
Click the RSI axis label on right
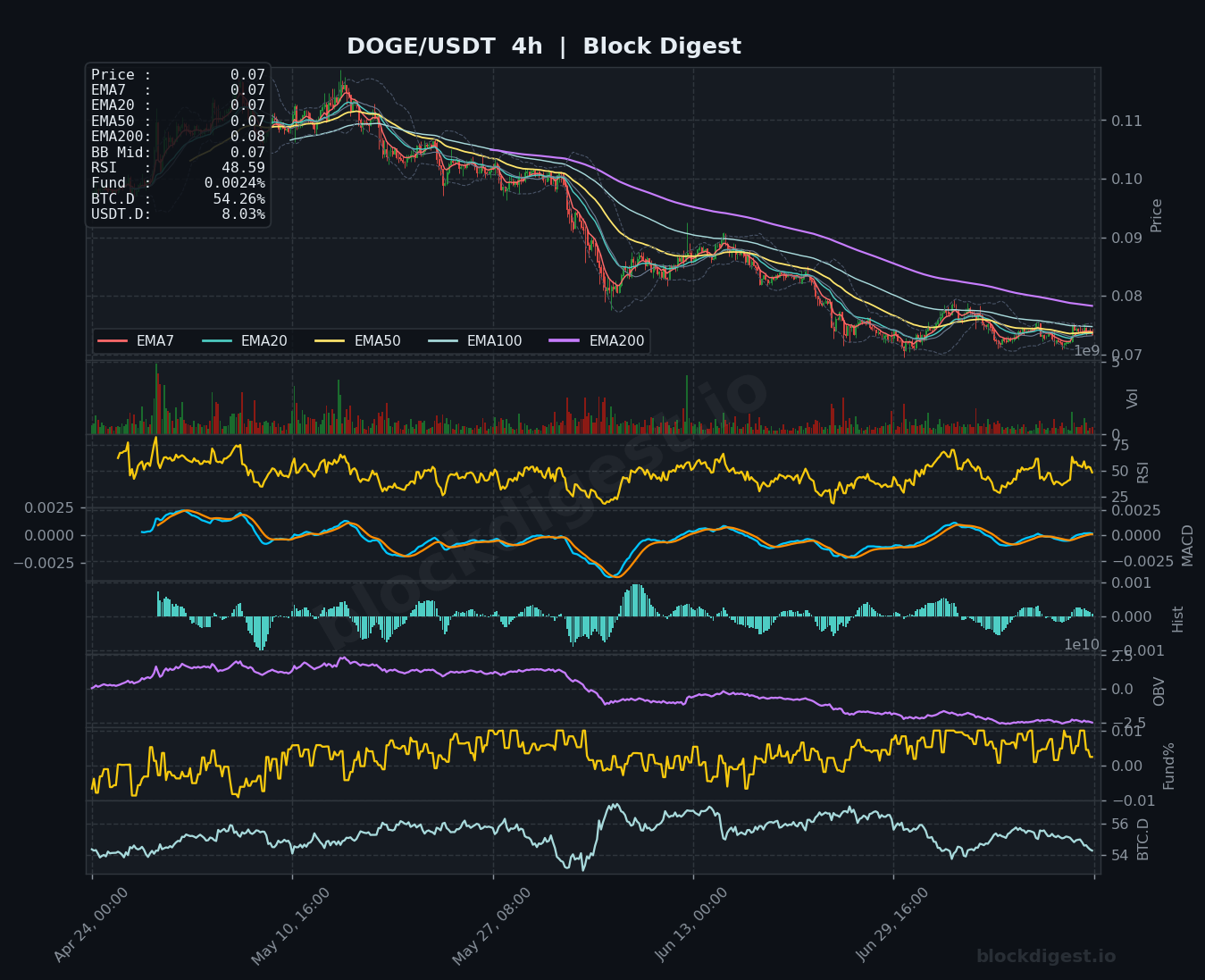[x=1142, y=473]
